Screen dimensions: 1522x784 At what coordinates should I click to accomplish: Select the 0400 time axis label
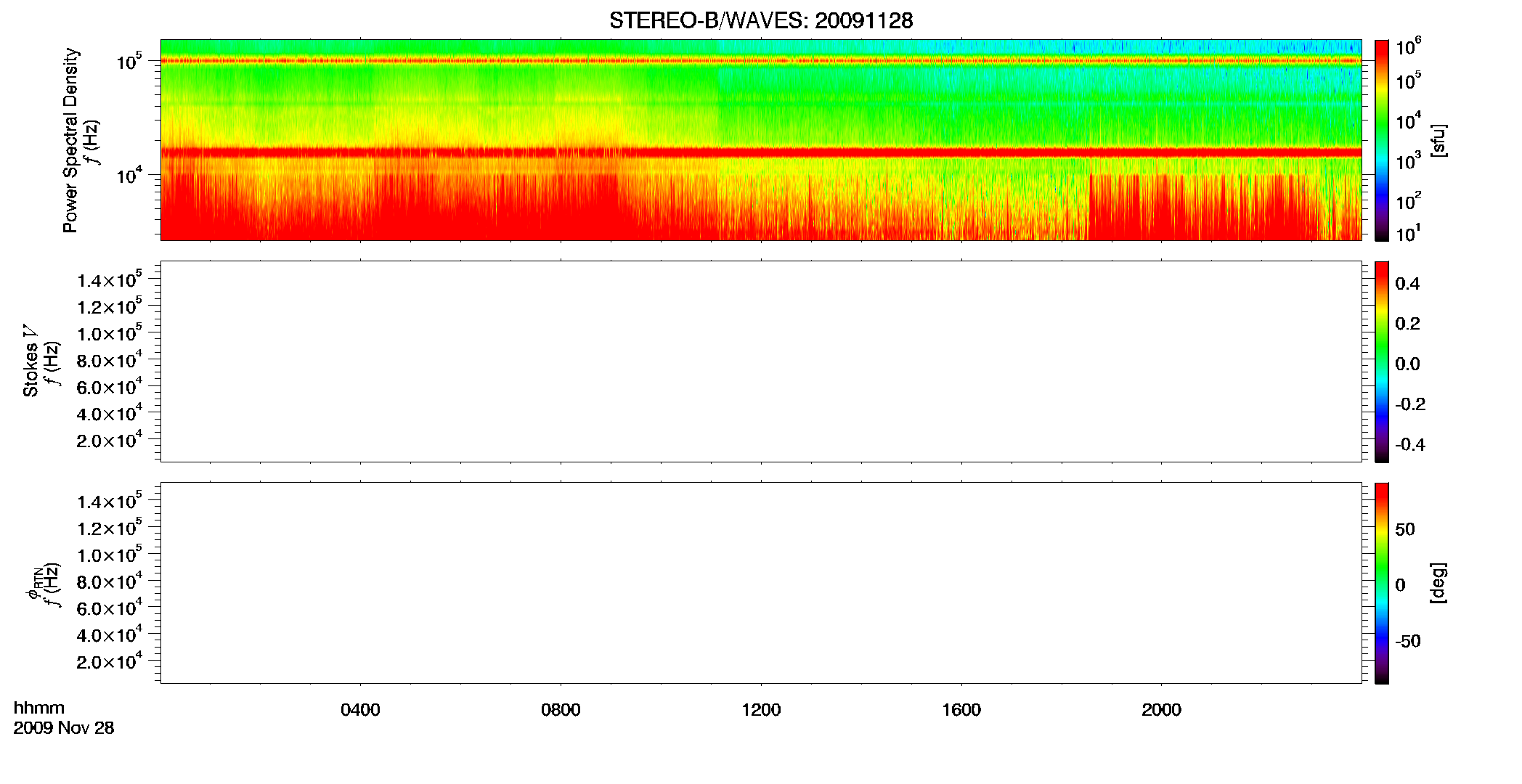360,710
